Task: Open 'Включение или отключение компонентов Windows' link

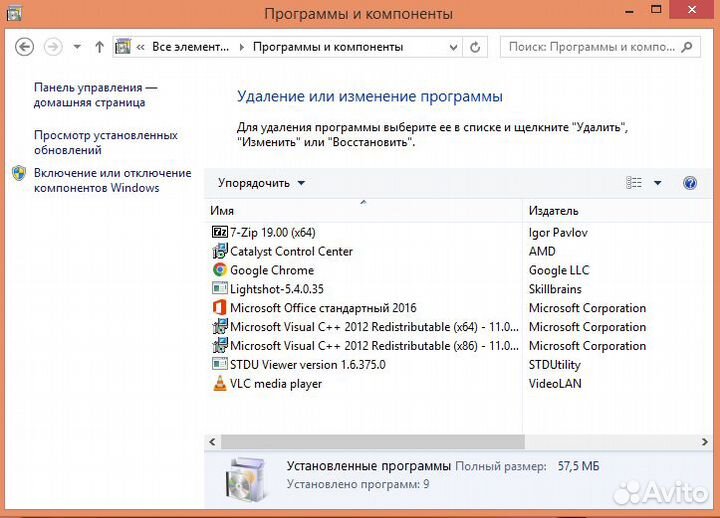Action: 112,180
